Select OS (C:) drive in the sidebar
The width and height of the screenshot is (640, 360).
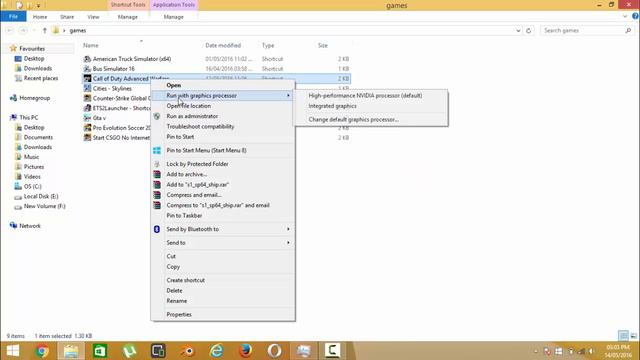pos(32,187)
